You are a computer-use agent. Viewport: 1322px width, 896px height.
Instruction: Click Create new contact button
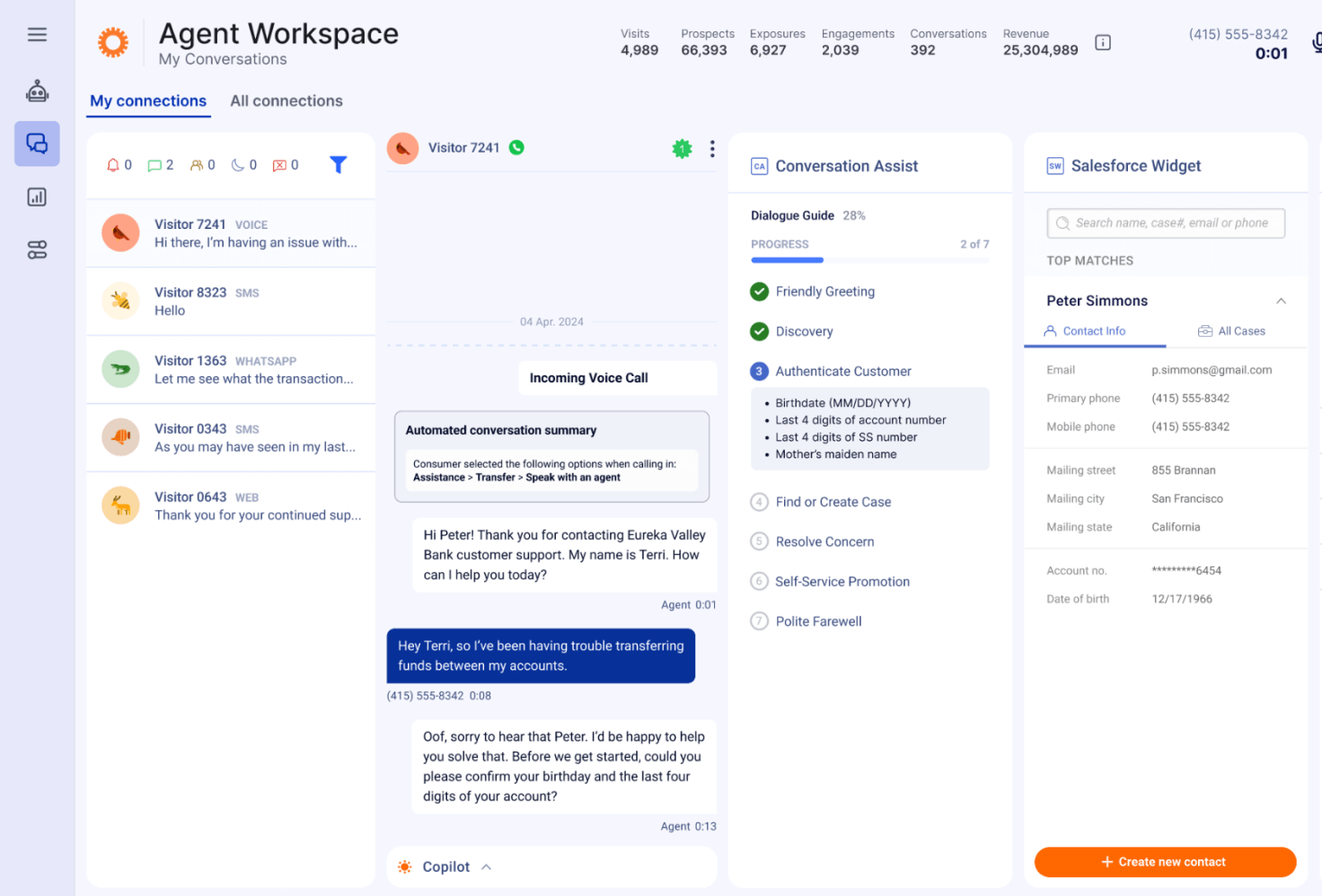pos(1165,862)
